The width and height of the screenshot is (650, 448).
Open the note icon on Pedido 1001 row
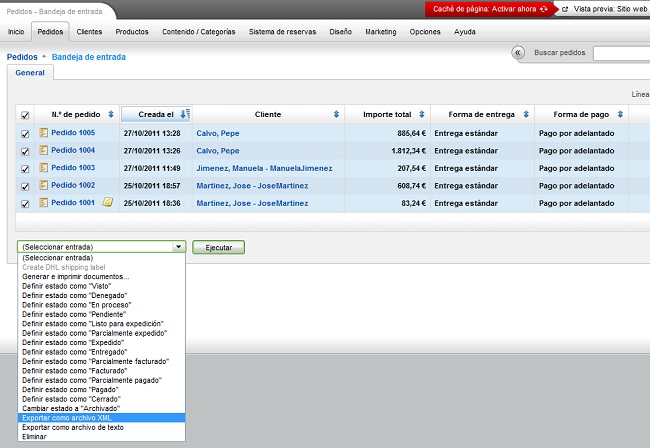107,202
